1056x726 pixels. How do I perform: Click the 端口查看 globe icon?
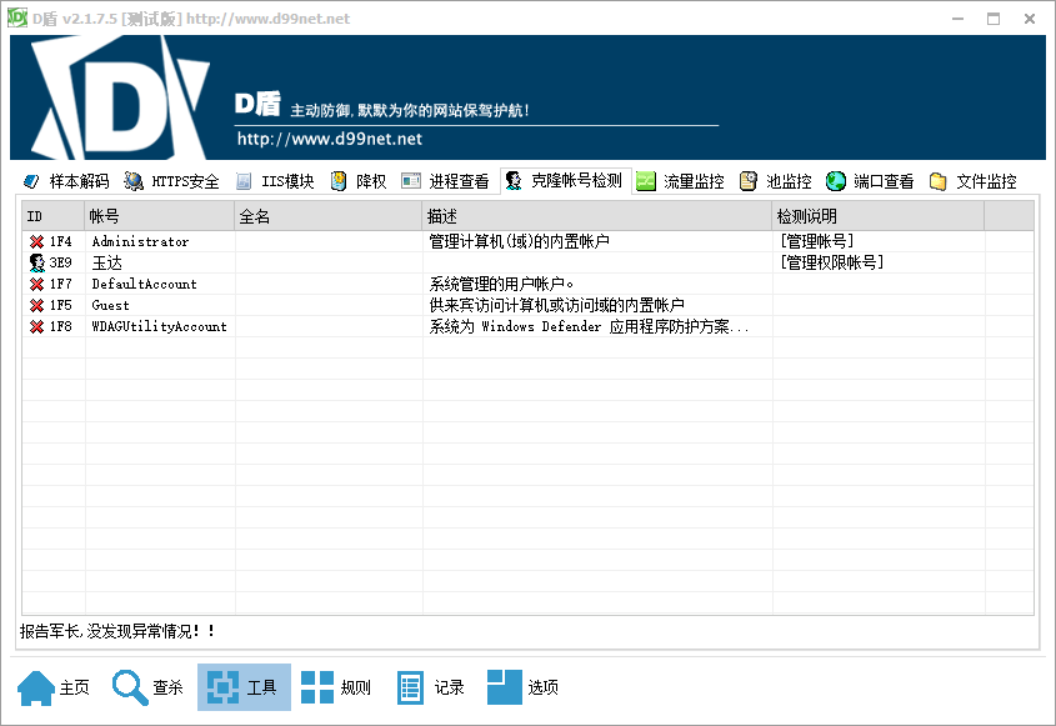[836, 181]
